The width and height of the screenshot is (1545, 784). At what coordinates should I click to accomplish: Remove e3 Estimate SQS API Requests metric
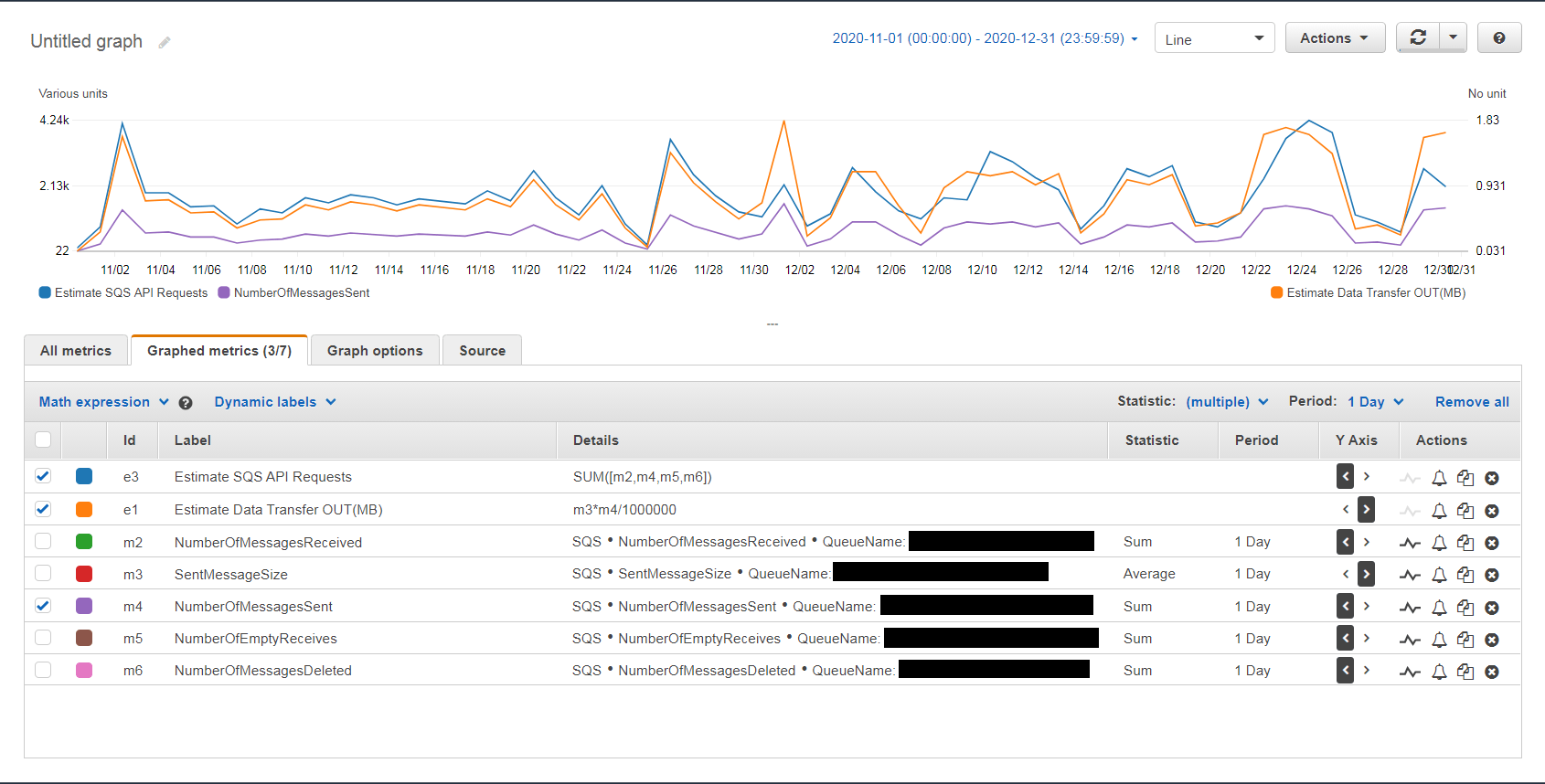[1492, 478]
